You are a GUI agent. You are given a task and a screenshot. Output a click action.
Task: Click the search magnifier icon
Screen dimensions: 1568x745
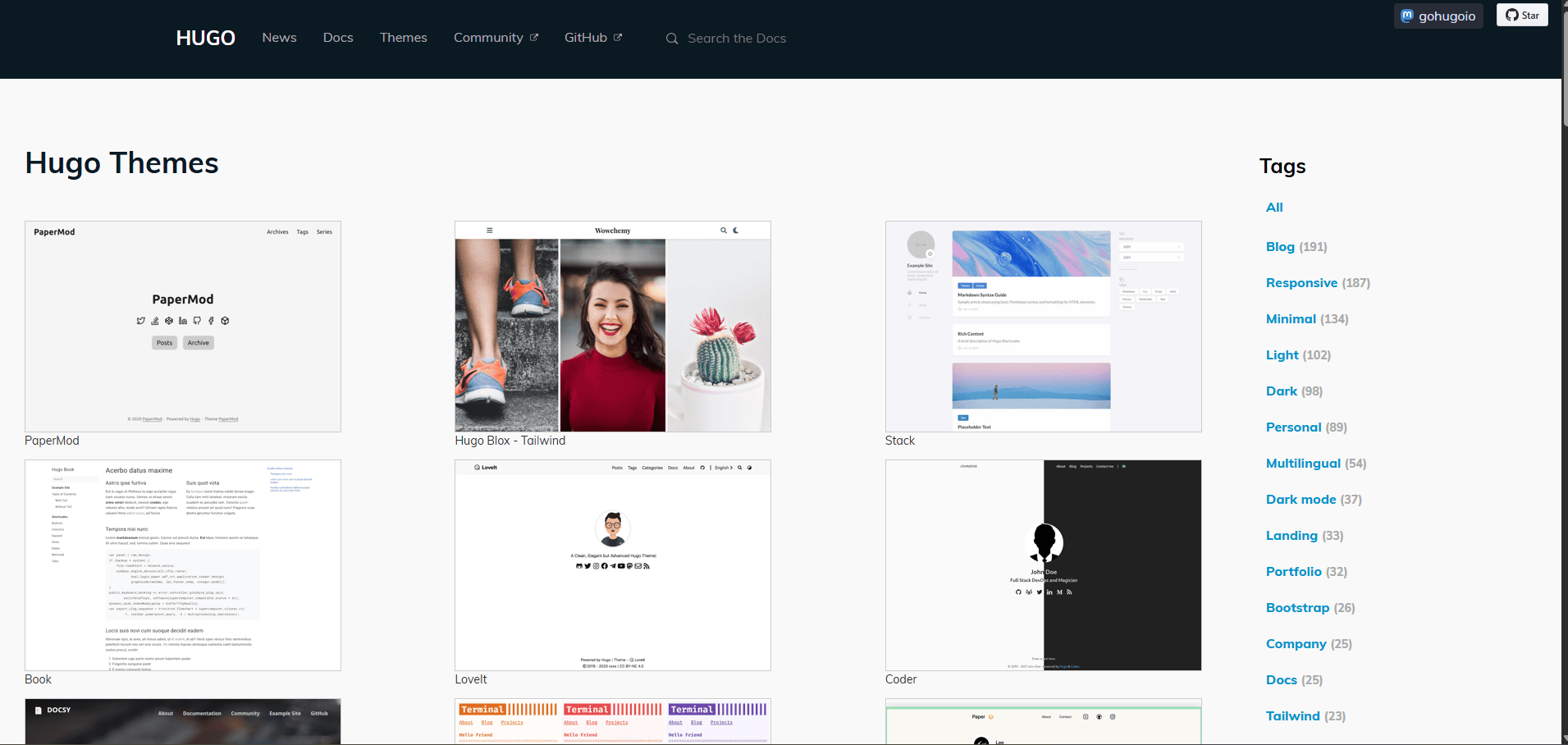[672, 39]
